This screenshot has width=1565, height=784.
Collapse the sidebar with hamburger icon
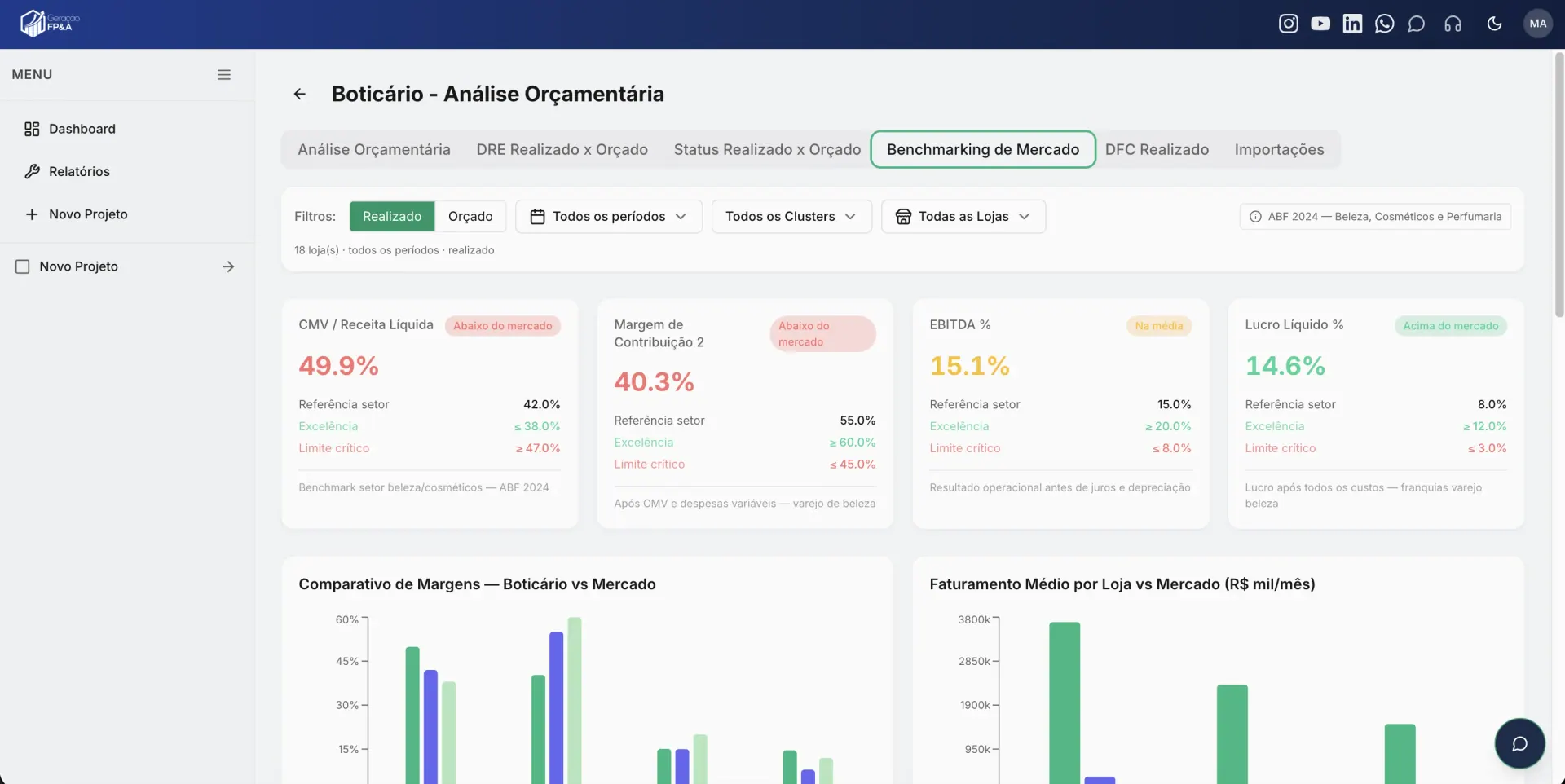pos(224,74)
